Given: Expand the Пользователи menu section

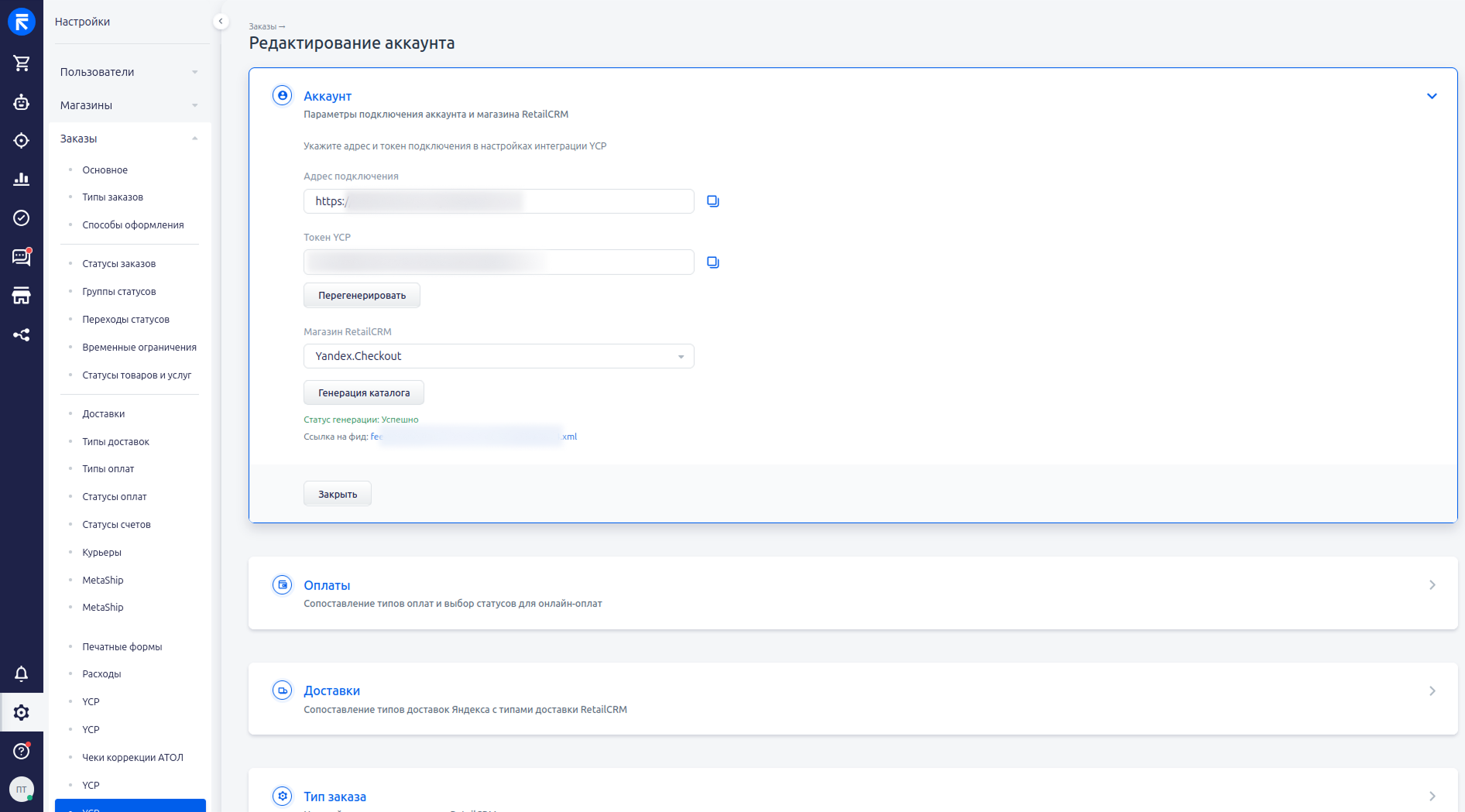Looking at the screenshot, I should 129,72.
